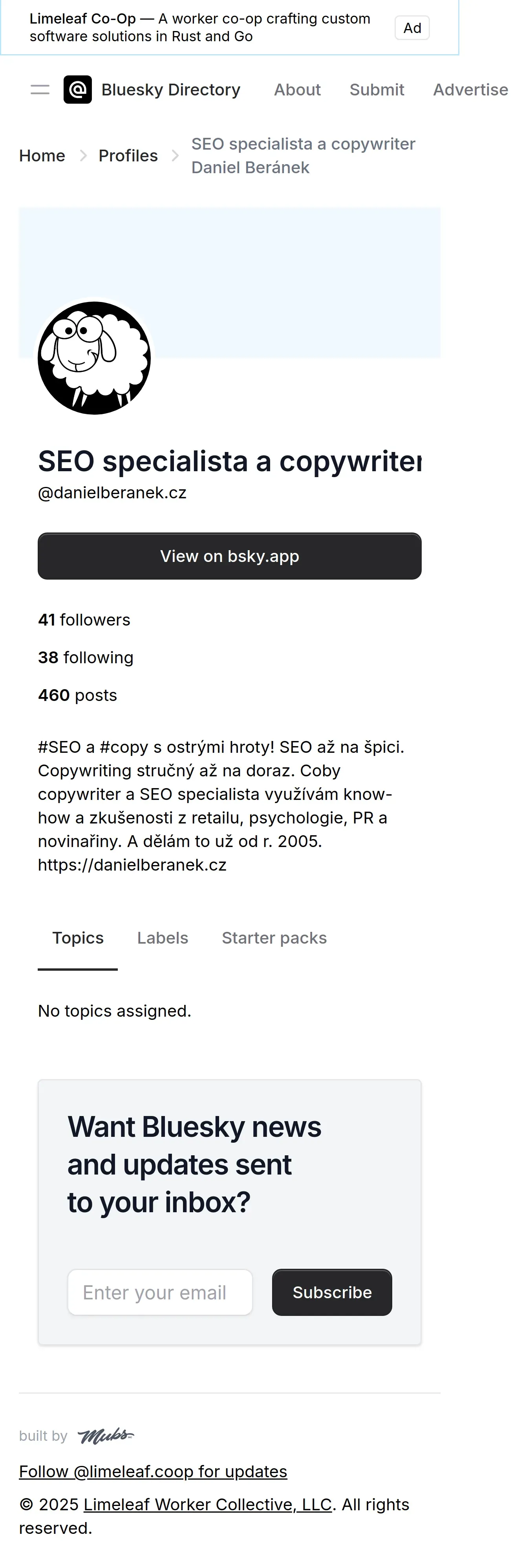Navigate to Home breadcrumb
Screen dimensions: 523x1568
tap(42, 156)
